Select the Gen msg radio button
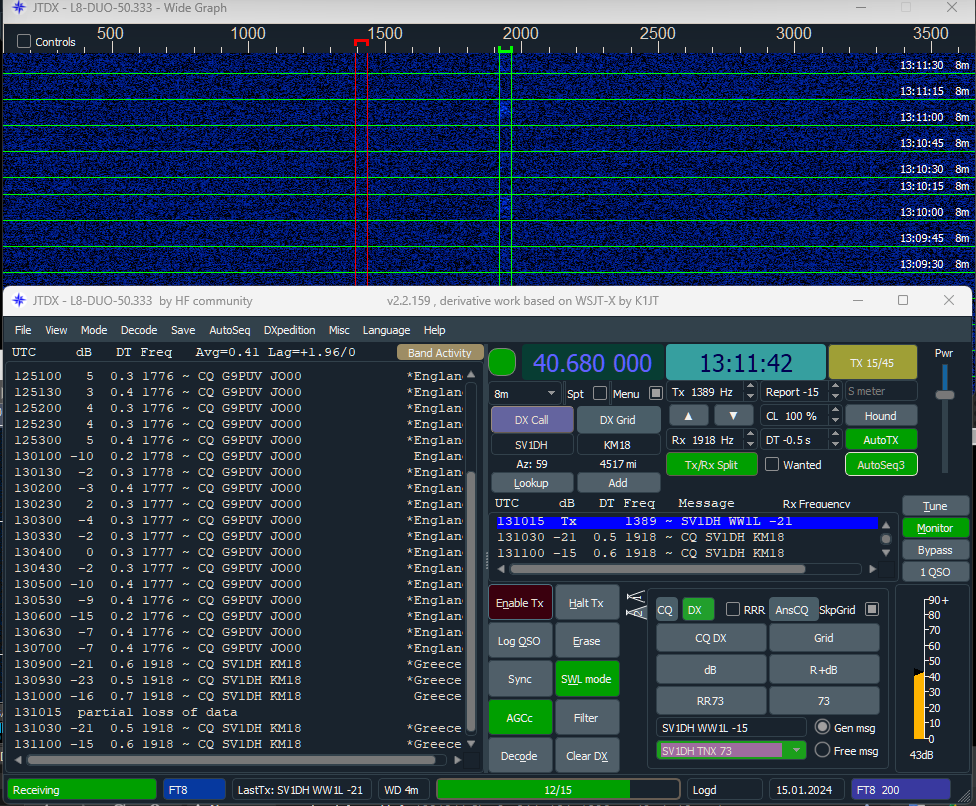976x806 pixels. (822, 727)
